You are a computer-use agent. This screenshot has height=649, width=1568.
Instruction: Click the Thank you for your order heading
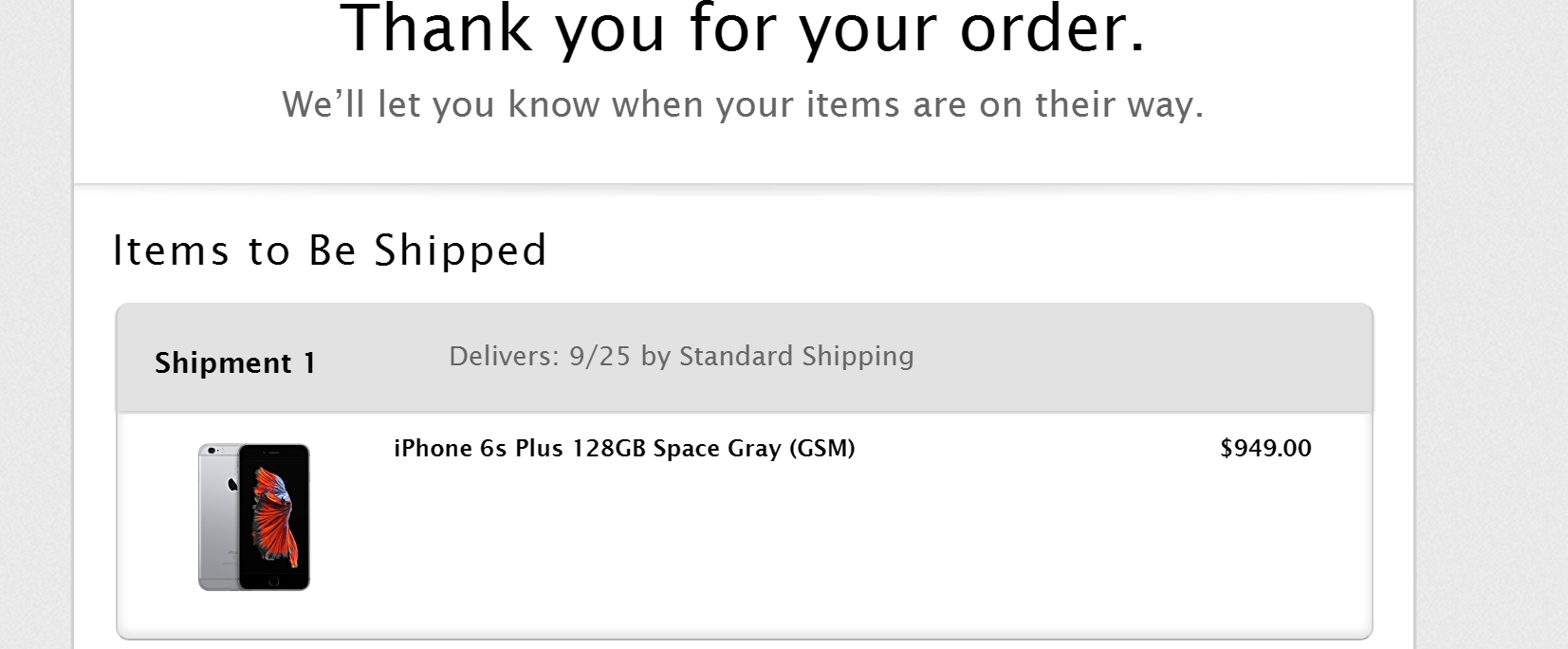[x=743, y=30]
